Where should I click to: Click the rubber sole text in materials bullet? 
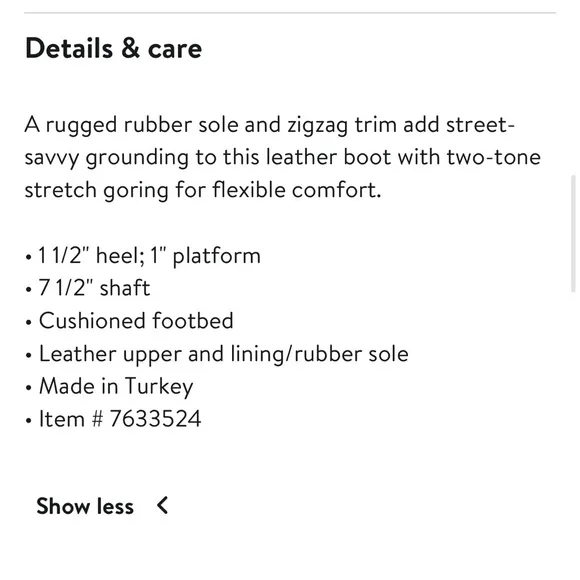351,354
